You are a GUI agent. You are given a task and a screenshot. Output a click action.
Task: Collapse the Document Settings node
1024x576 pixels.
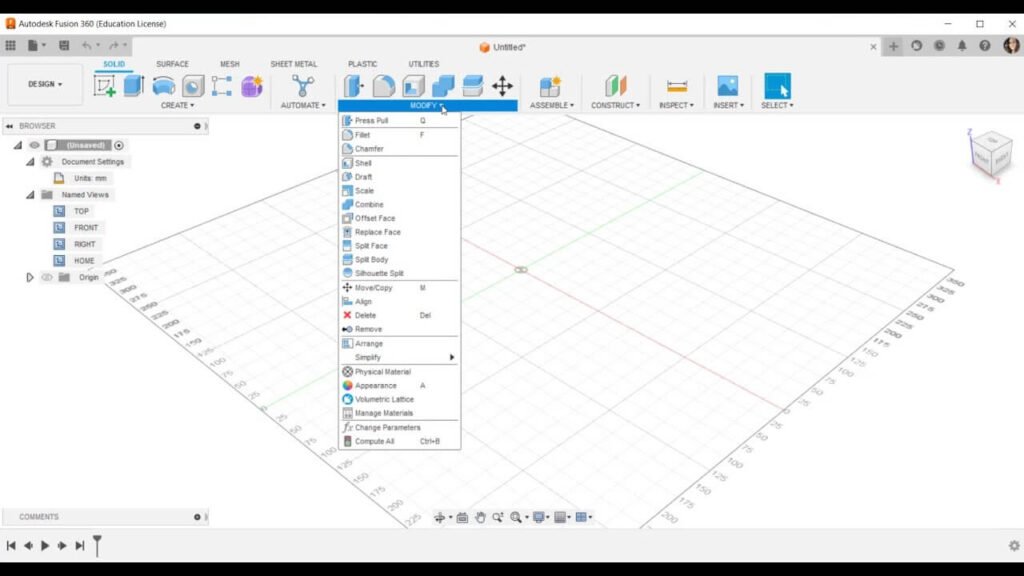(x=30, y=161)
